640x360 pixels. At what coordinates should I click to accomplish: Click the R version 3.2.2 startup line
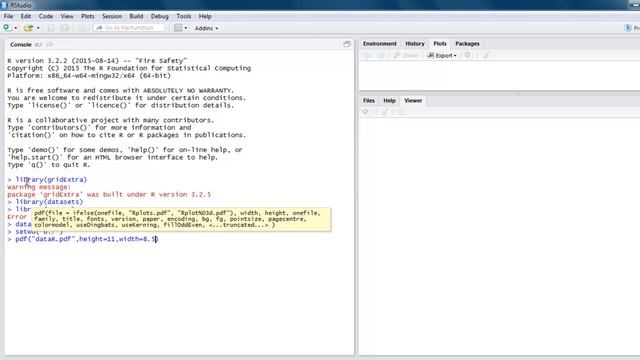(97, 61)
